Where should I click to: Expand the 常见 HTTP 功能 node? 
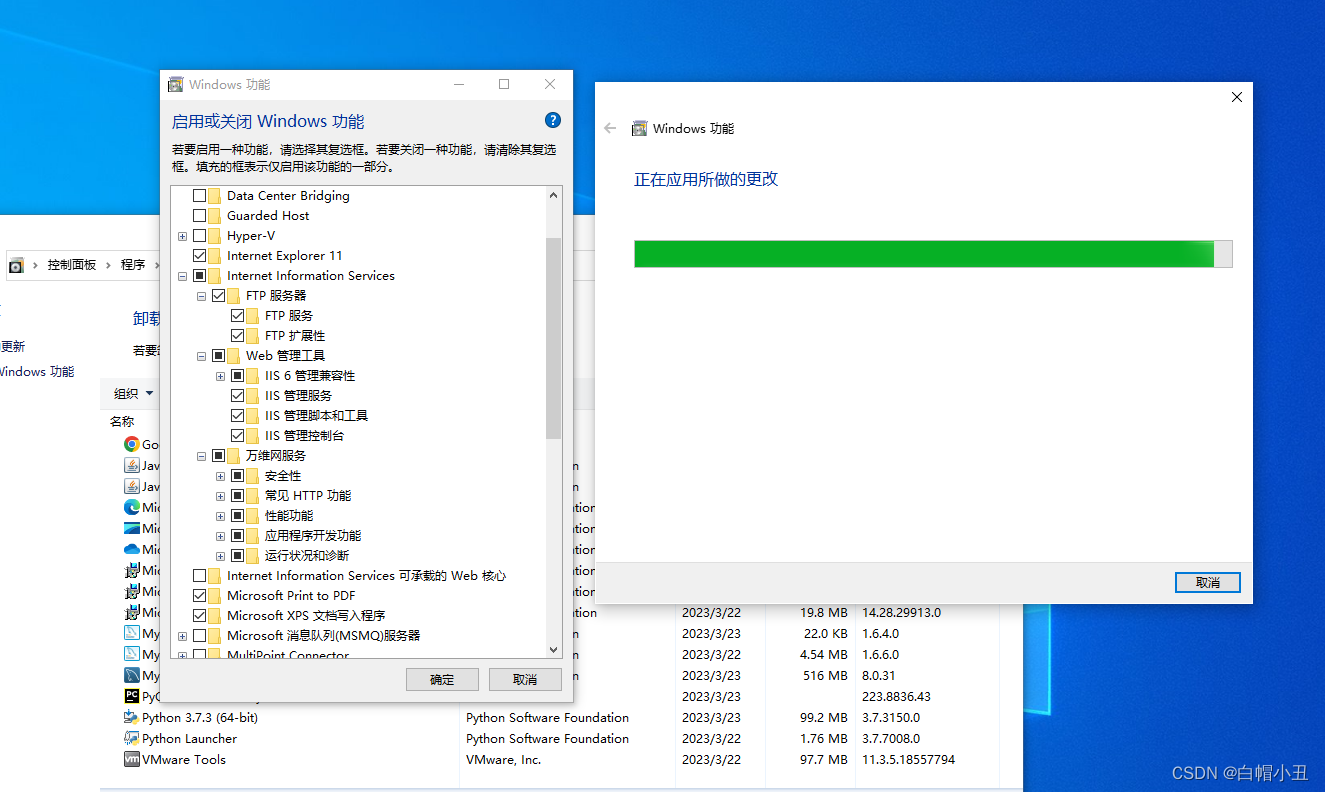220,496
